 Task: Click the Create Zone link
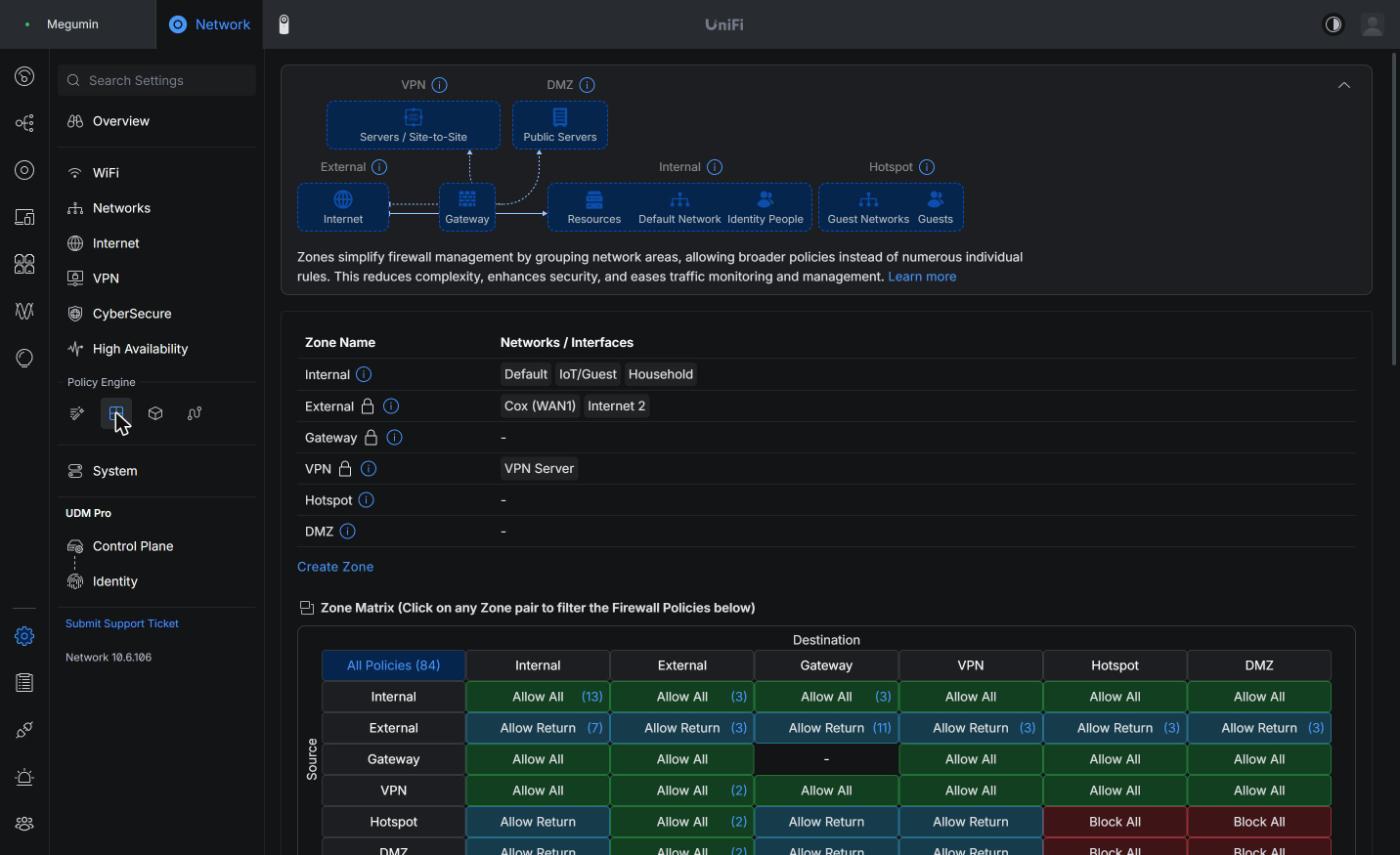pyautogui.click(x=335, y=567)
